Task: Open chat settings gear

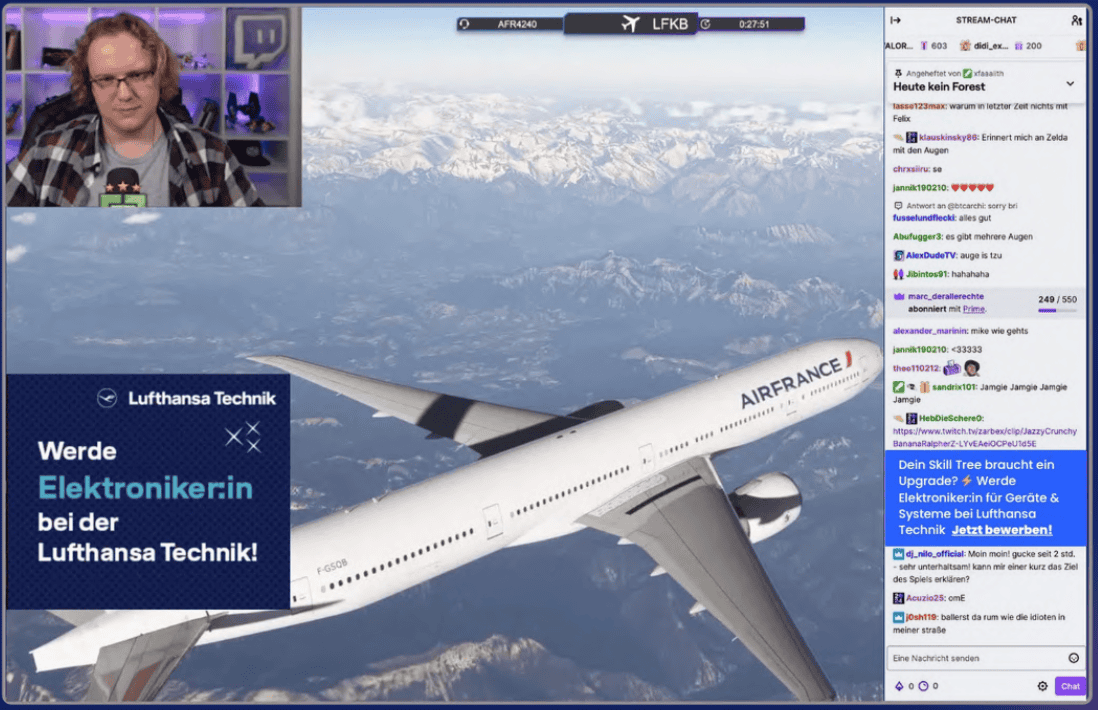Action: (x=1042, y=686)
